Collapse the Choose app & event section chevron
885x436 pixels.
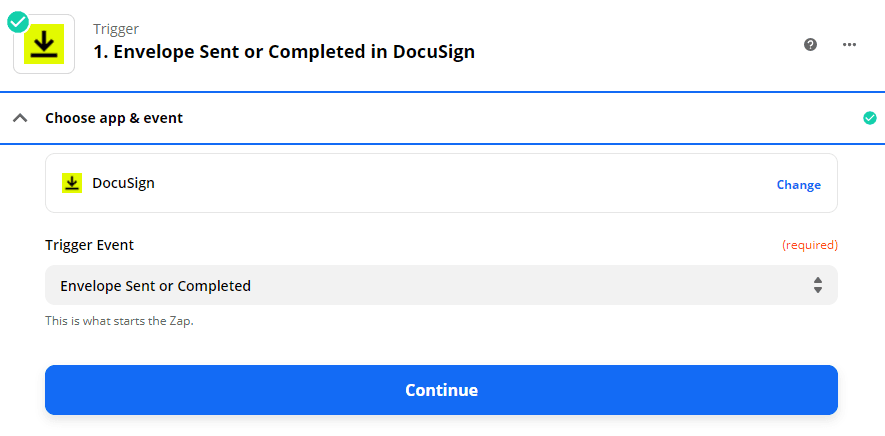pos(19,118)
